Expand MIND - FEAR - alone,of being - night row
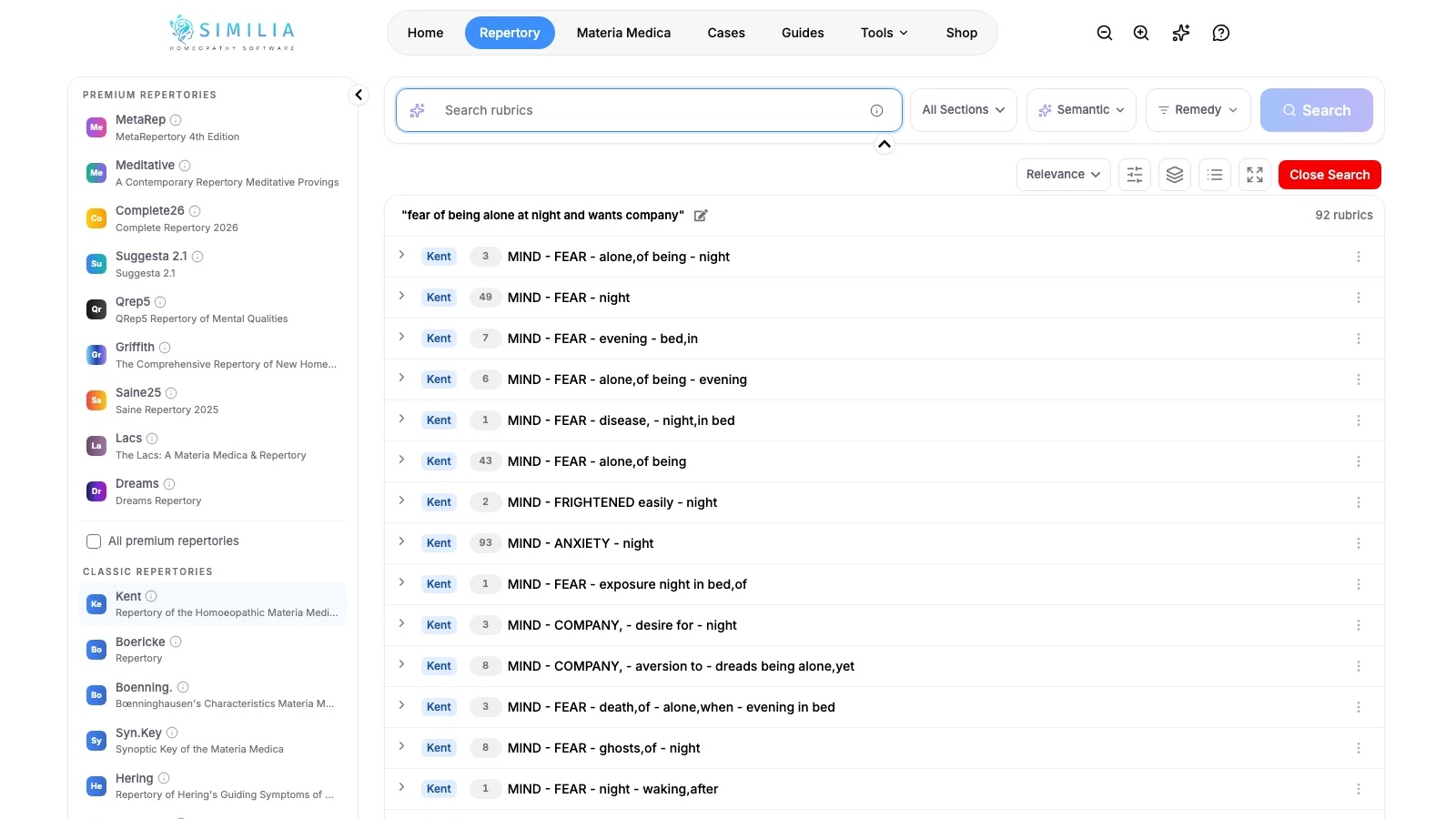The width and height of the screenshot is (1456, 819). [401, 256]
